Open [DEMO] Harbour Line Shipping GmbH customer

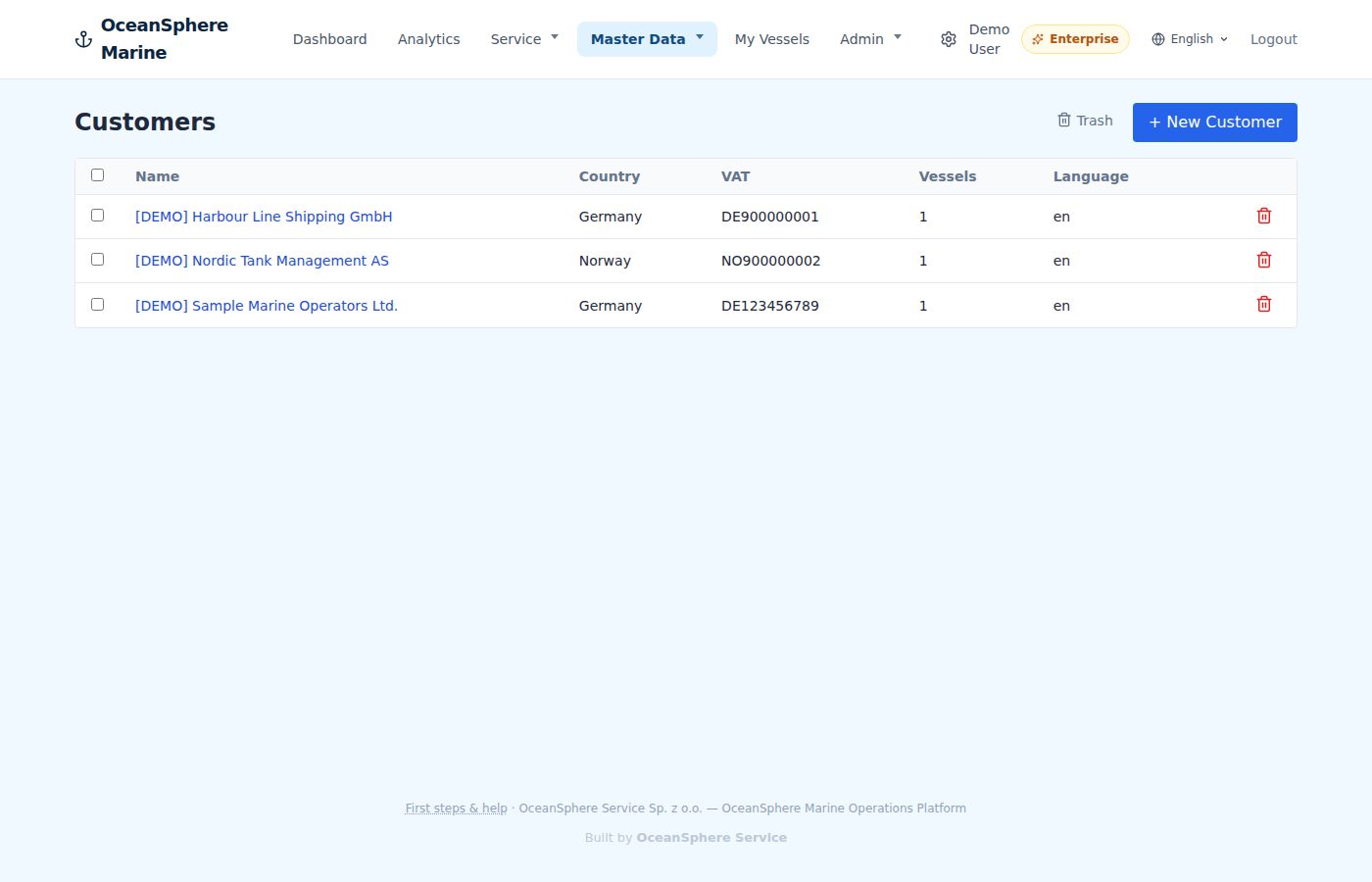pyautogui.click(x=264, y=217)
